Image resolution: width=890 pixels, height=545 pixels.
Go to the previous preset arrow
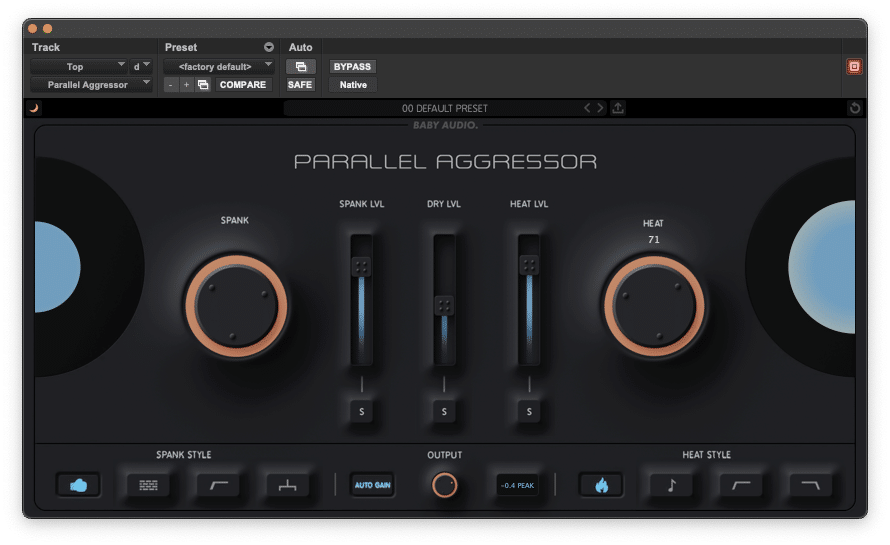tap(587, 108)
